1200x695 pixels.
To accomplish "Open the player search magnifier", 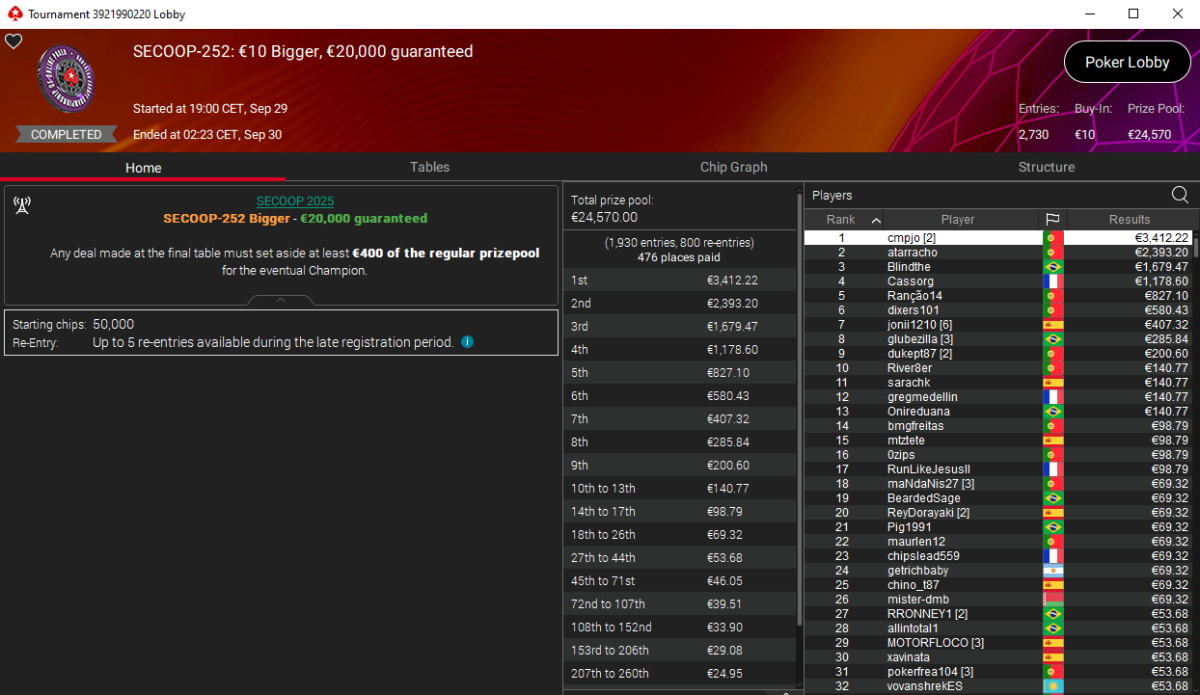I will point(1180,195).
